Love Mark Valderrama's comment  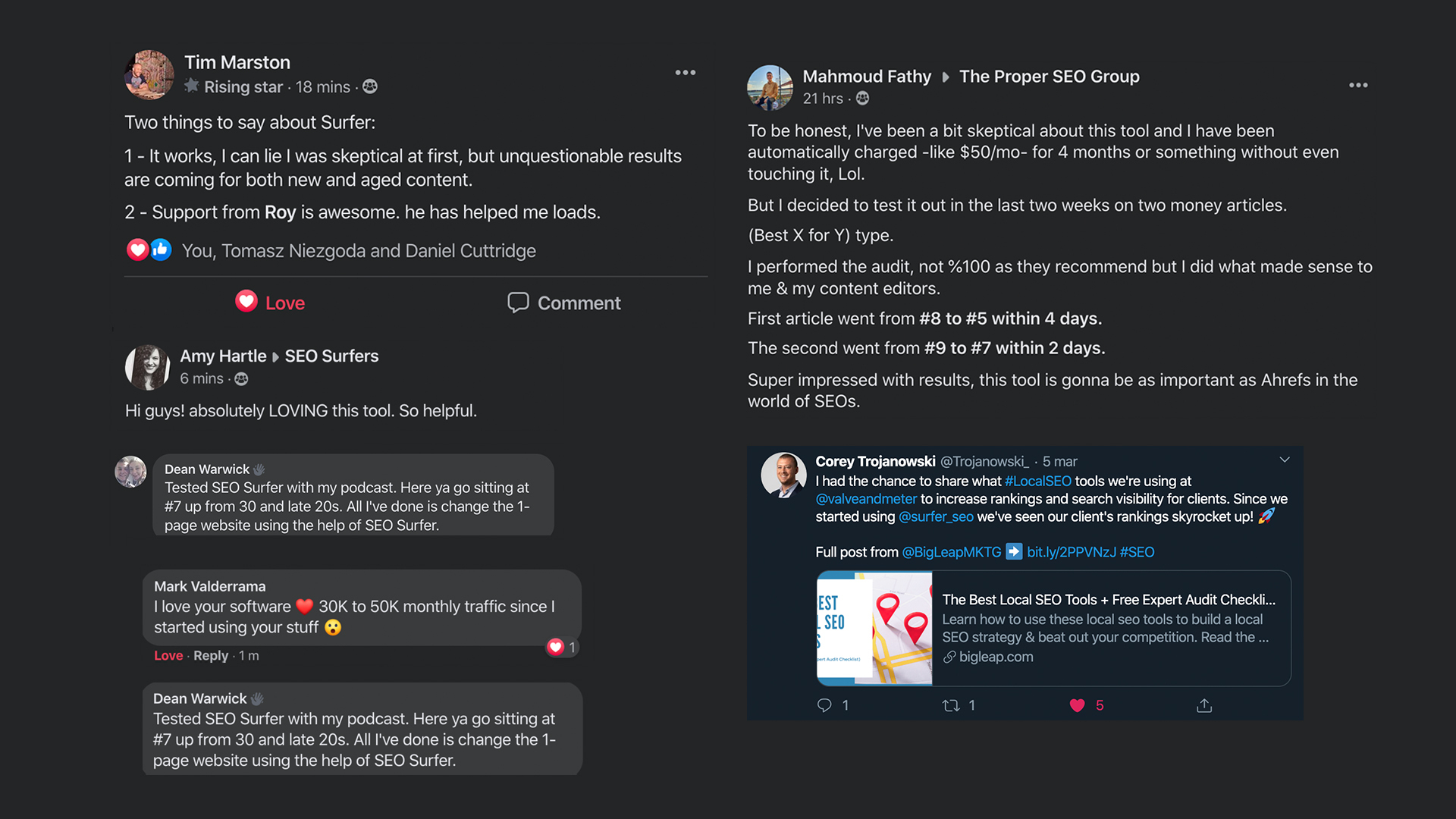(x=168, y=655)
